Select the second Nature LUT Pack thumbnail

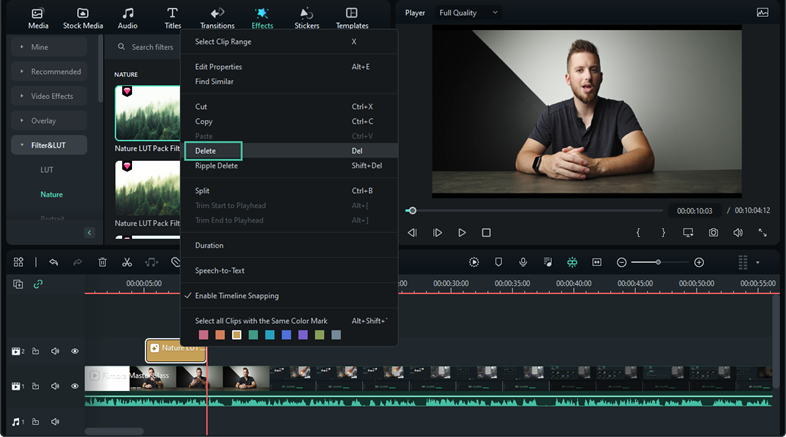(x=147, y=188)
